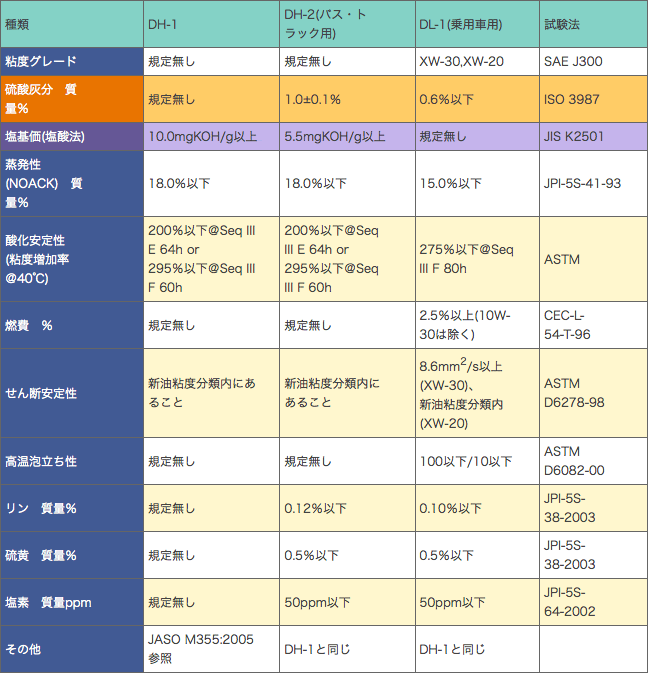Select the 10.0mgKOH/g以上 cell
The width and height of the screenshot is (648, 673).
(x=207, y=136)
